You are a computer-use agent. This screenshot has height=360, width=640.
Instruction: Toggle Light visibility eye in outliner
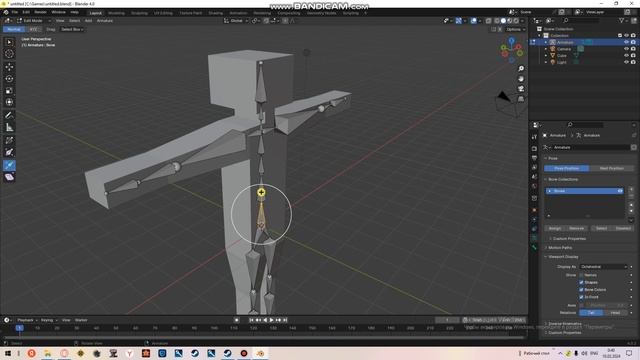pos(626,62)
